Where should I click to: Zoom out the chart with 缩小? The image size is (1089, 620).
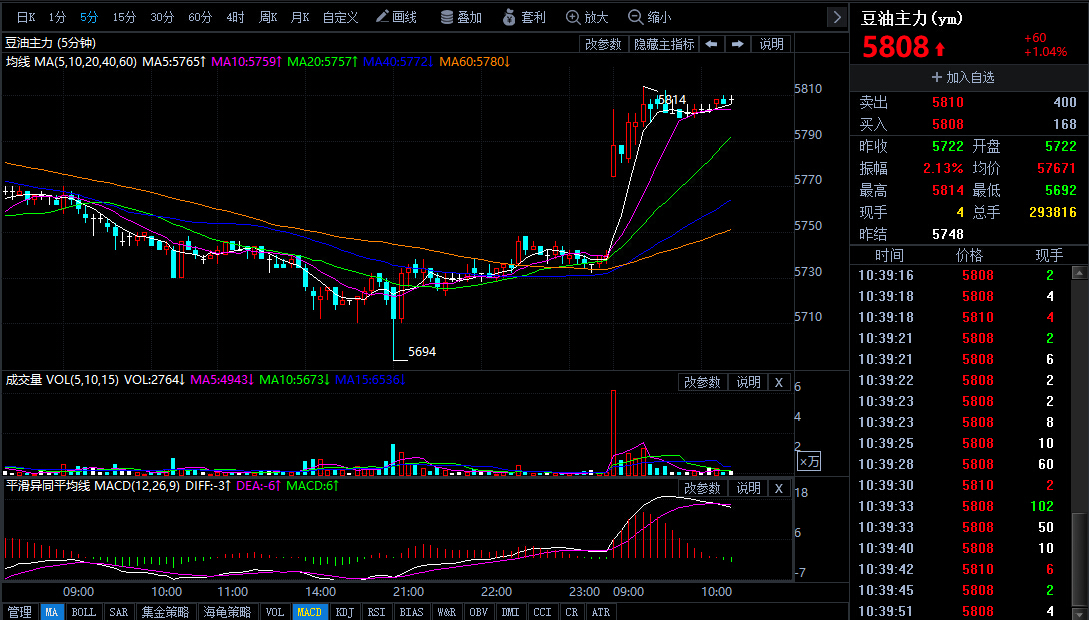point(650,17)
